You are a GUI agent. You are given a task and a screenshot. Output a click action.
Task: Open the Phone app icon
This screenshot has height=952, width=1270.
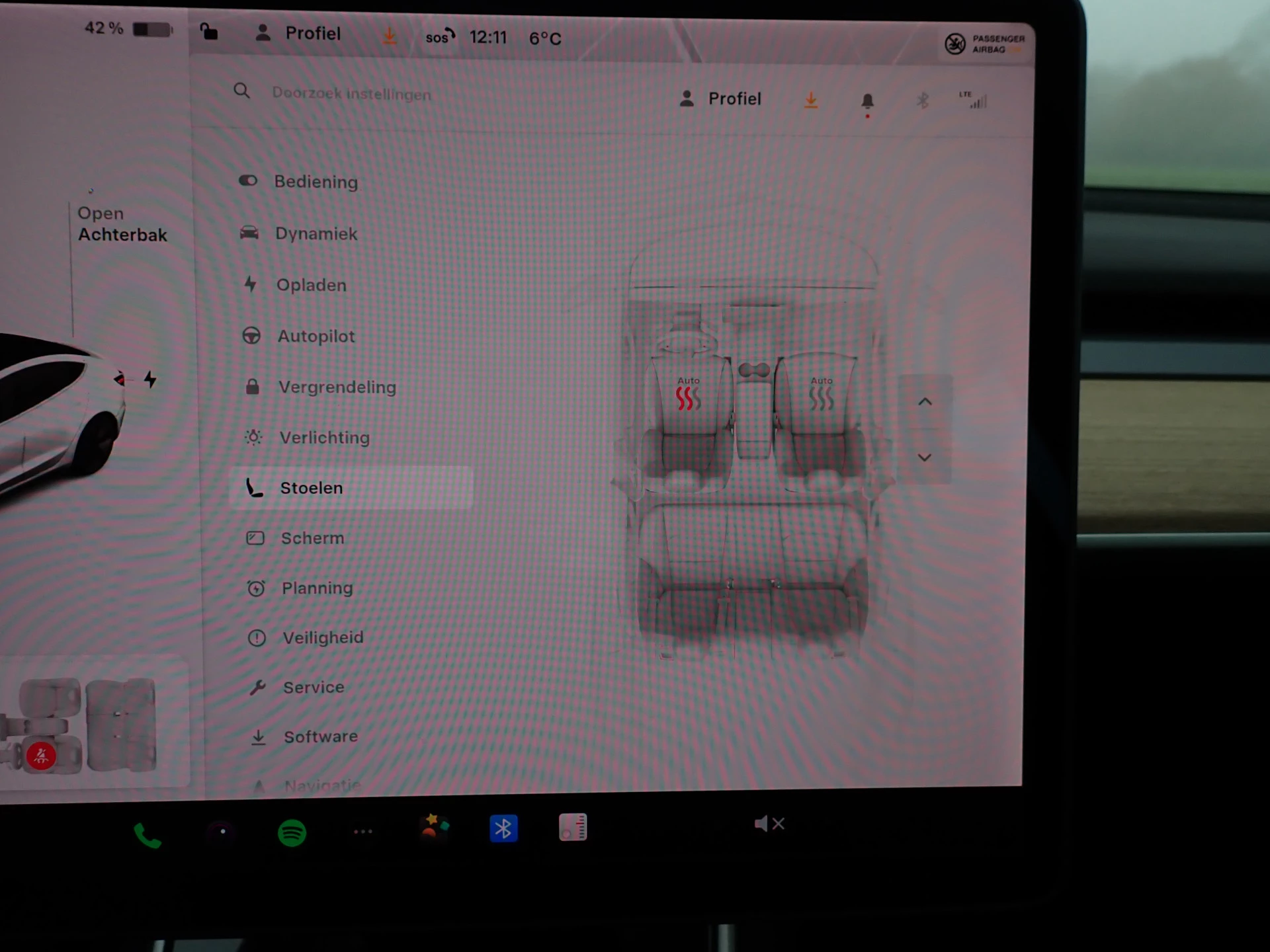[x=147, y=836]
